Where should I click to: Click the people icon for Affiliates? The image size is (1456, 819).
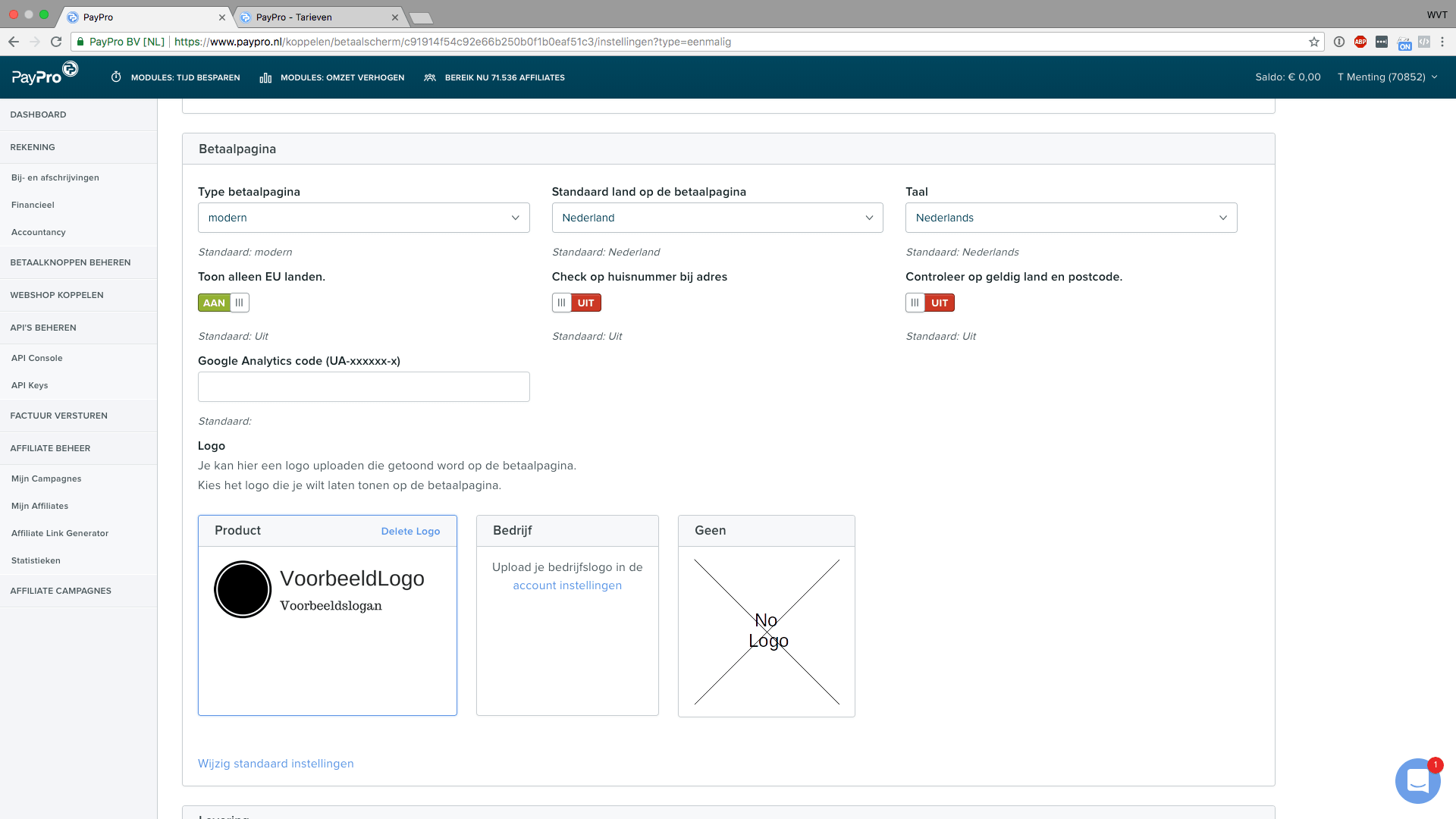click(x=430, y=77)
